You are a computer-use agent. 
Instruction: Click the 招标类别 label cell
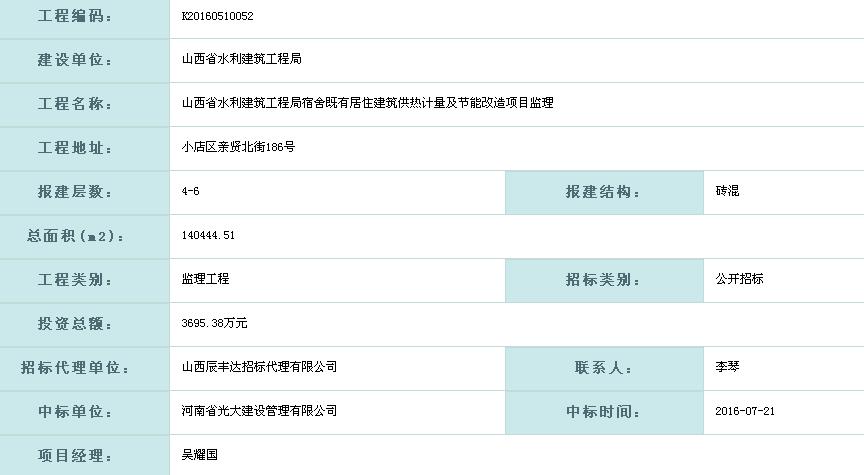click(x=603, y=280)
